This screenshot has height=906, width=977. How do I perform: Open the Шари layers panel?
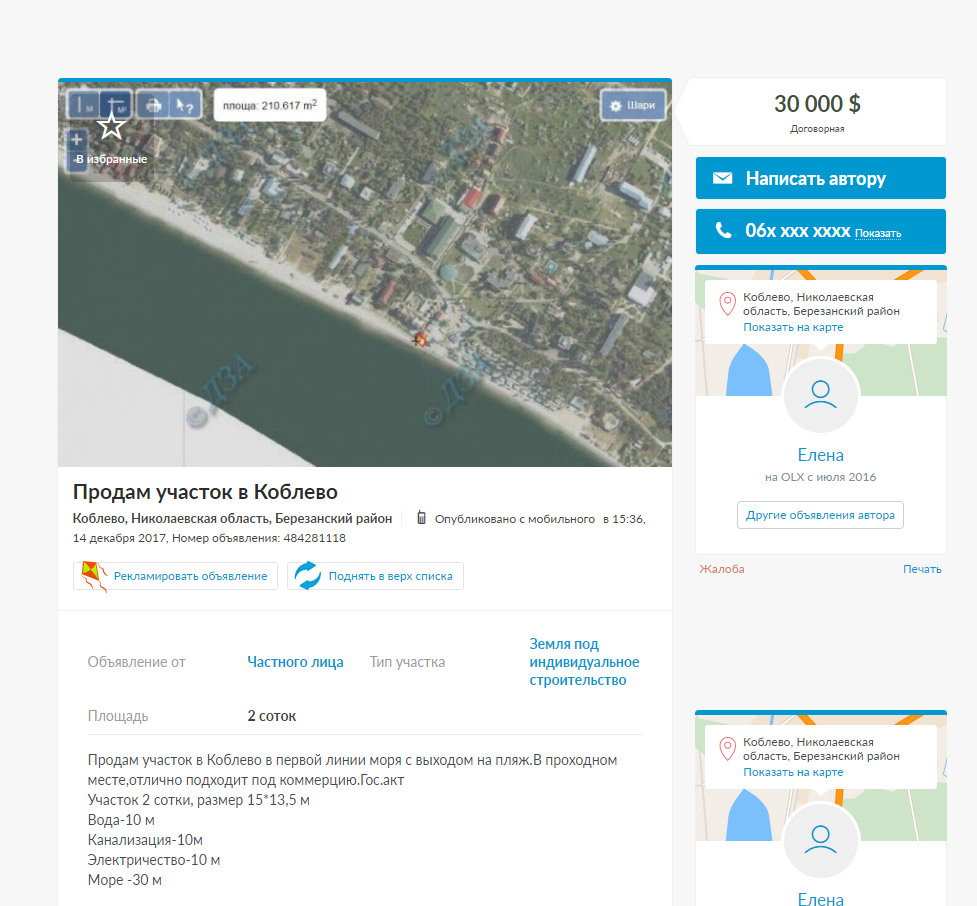coord(632,105)
